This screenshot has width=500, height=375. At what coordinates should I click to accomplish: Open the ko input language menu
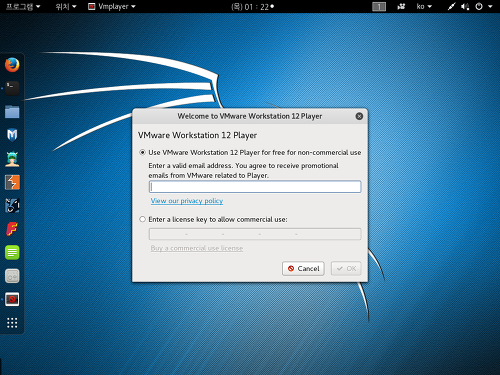coord(424,6)
